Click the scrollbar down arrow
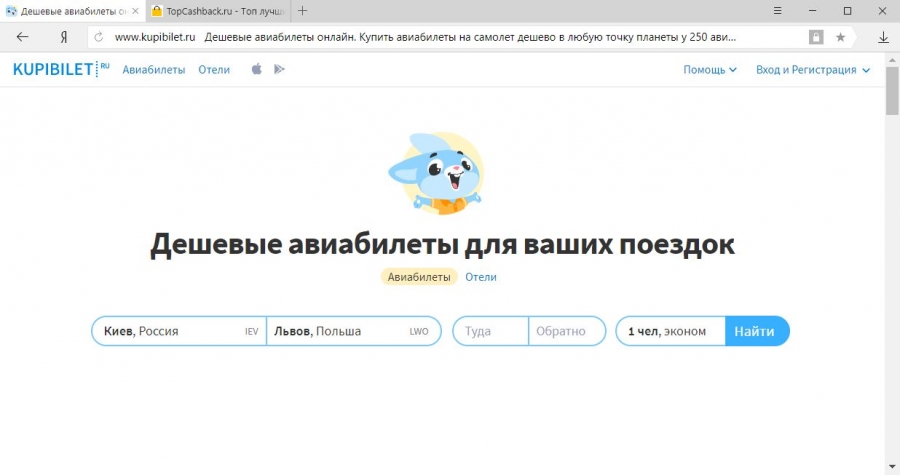Screen dimensions: 900x475 pos(892,467)
